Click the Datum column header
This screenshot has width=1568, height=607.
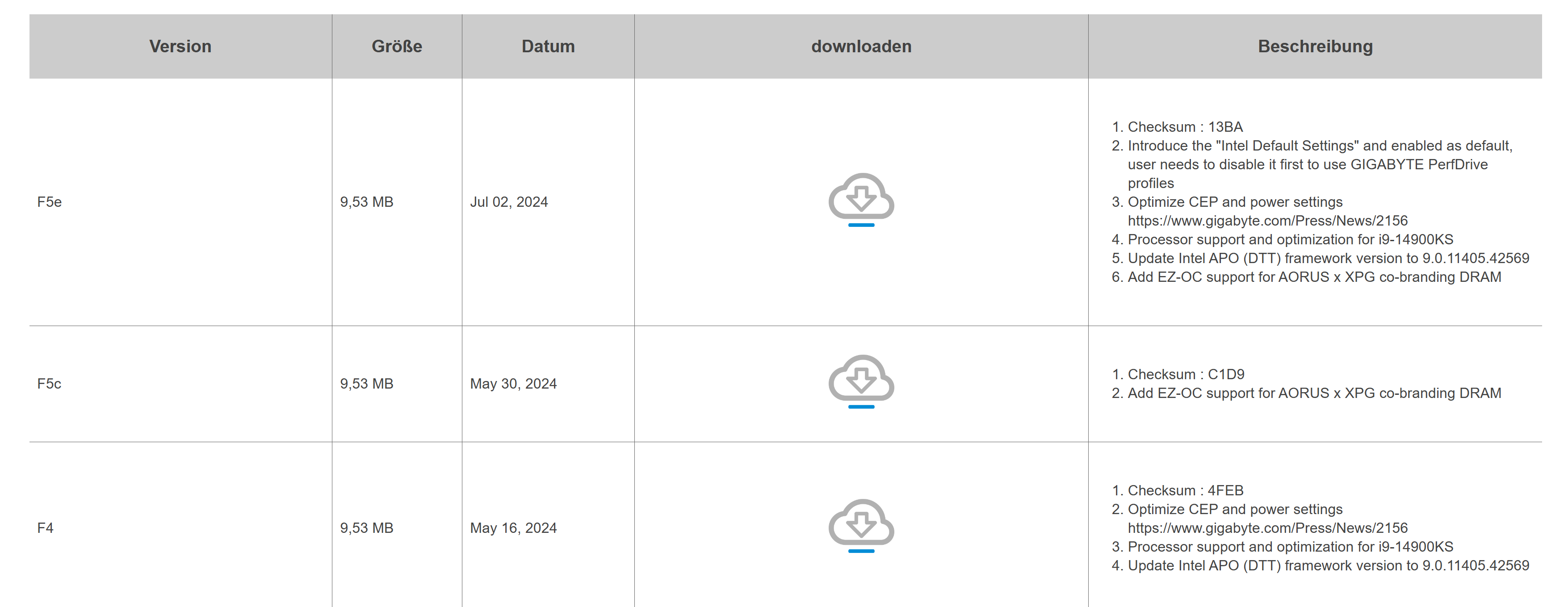(x=548, y=46)
